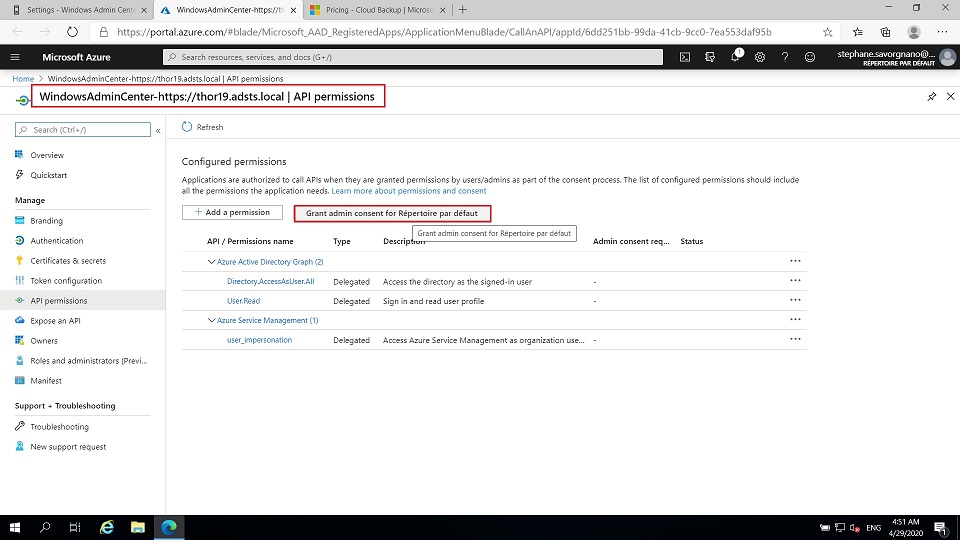960x540 pixels.
Task: Add this page to favorites star
Action: click(827, 32)
